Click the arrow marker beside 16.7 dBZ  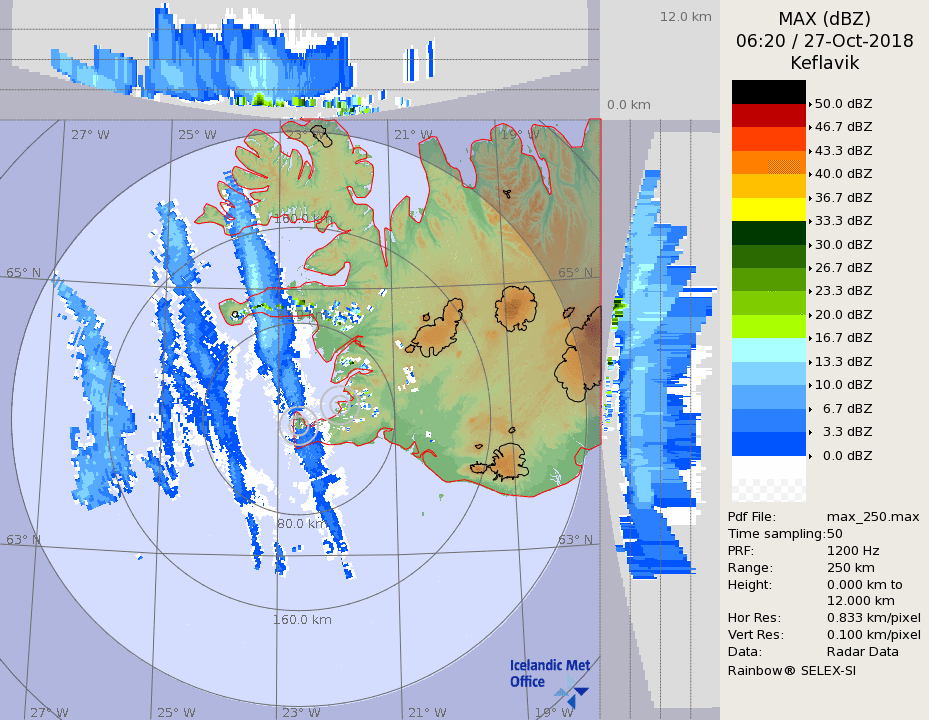coord(810,338)
